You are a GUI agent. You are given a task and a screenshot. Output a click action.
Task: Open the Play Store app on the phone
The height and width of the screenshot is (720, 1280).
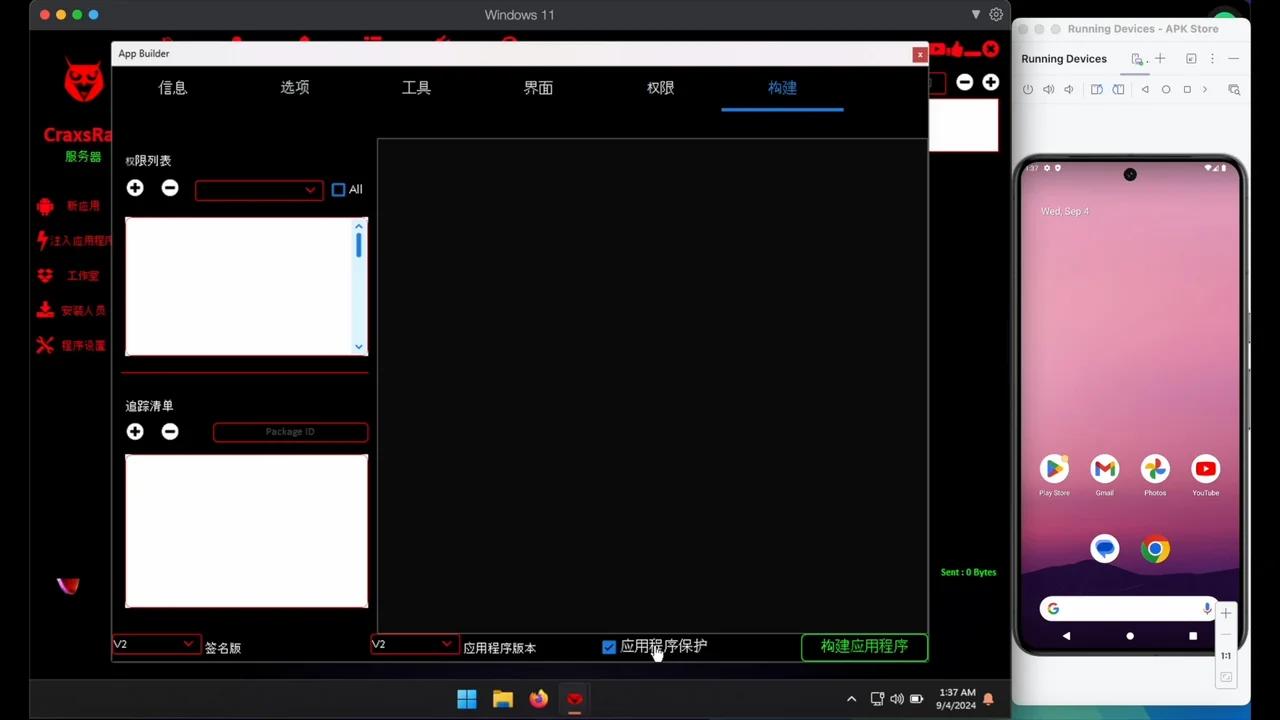1054,469
